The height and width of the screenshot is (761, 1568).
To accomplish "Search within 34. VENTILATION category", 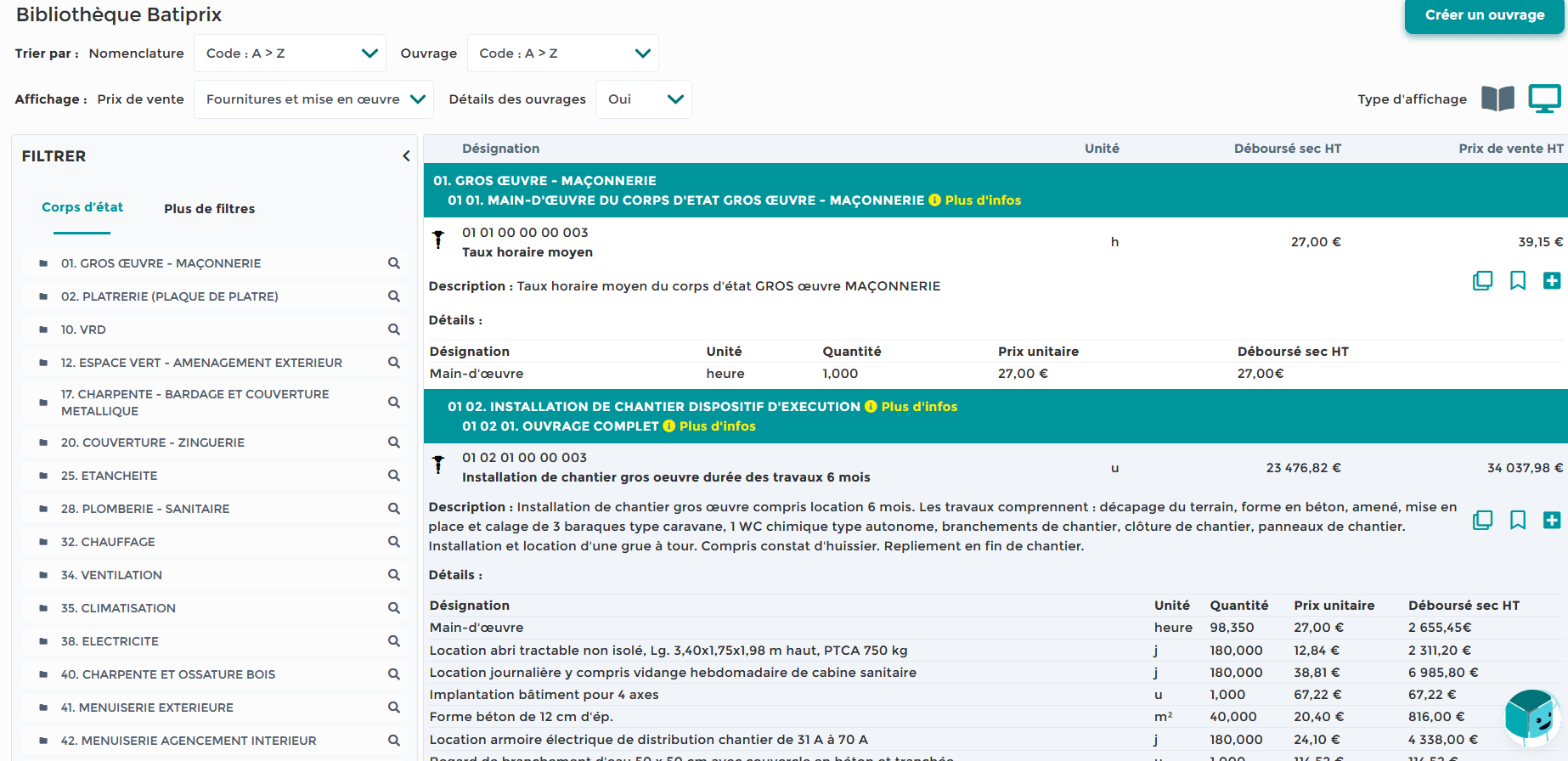I will tap(394, 575).
